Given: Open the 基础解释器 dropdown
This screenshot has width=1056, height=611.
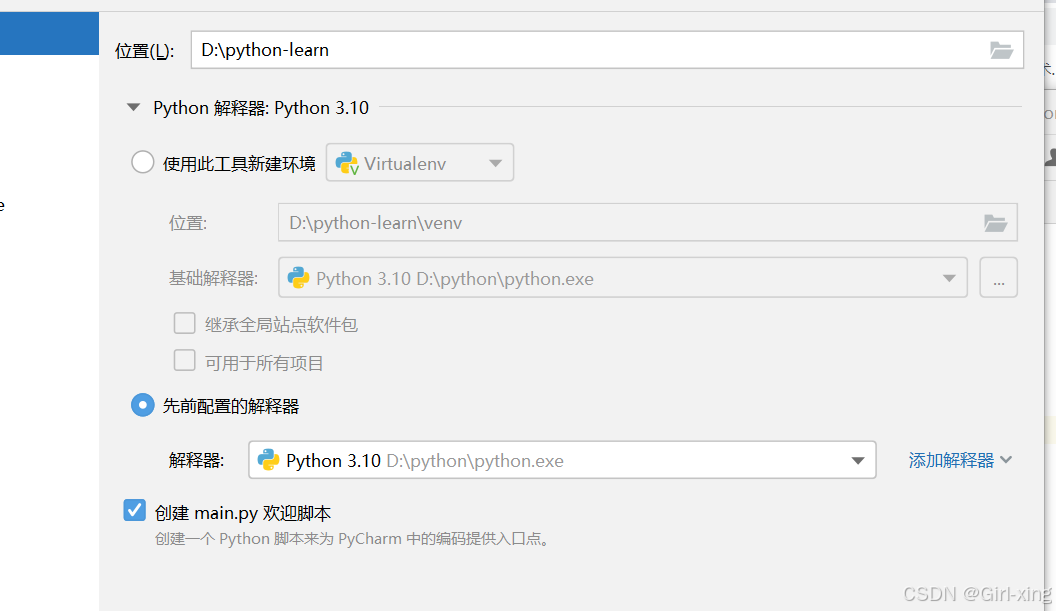Looking at the screenshot, I should 948,278.
